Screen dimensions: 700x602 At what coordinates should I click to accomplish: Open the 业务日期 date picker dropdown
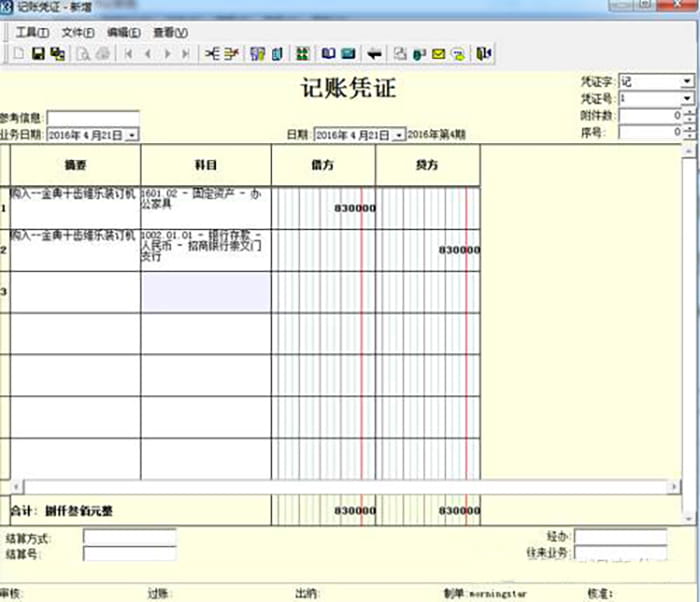point(133,134)
